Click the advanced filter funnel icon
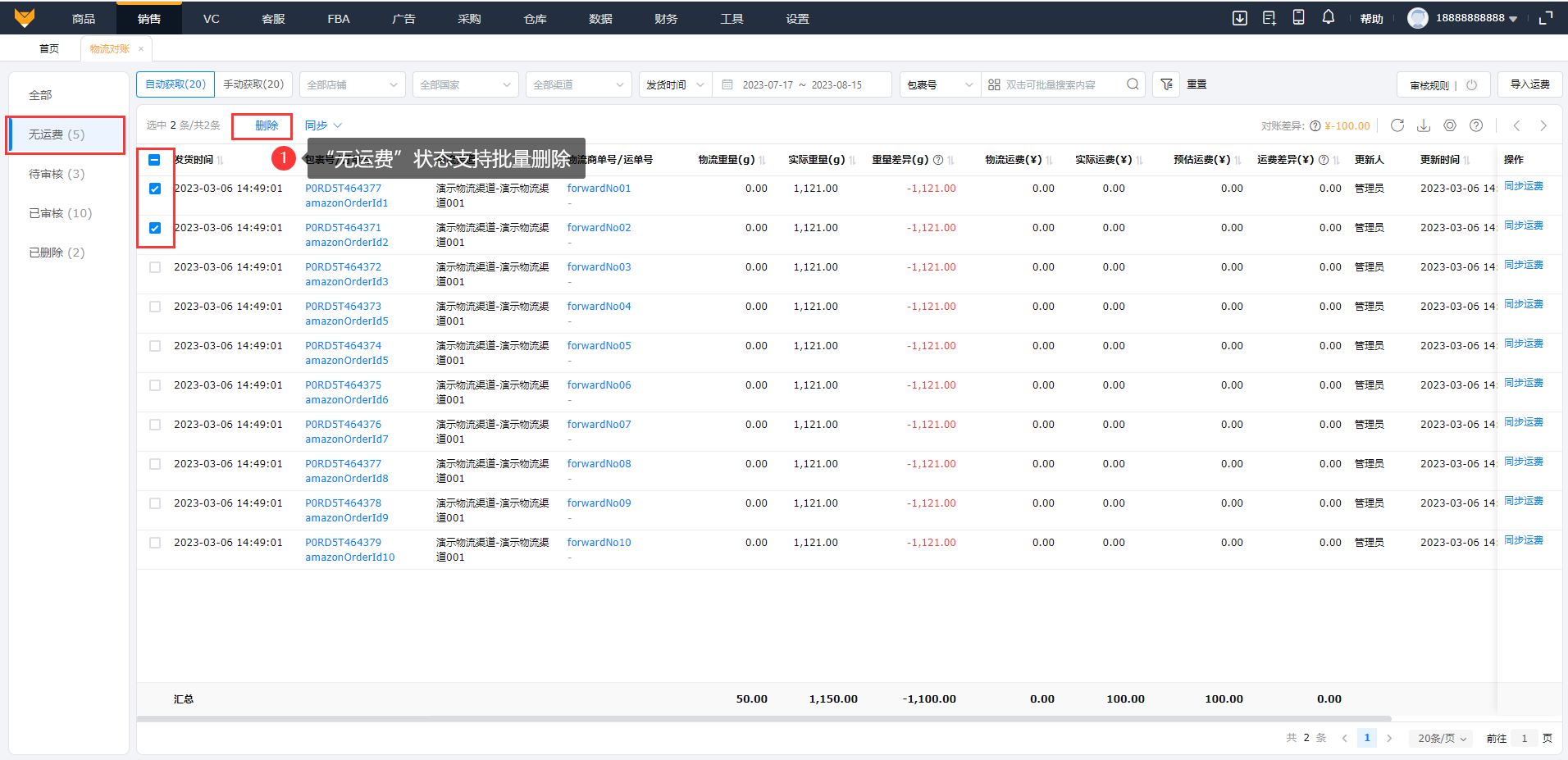The image size is (1568, 760). click(1166, 84)
